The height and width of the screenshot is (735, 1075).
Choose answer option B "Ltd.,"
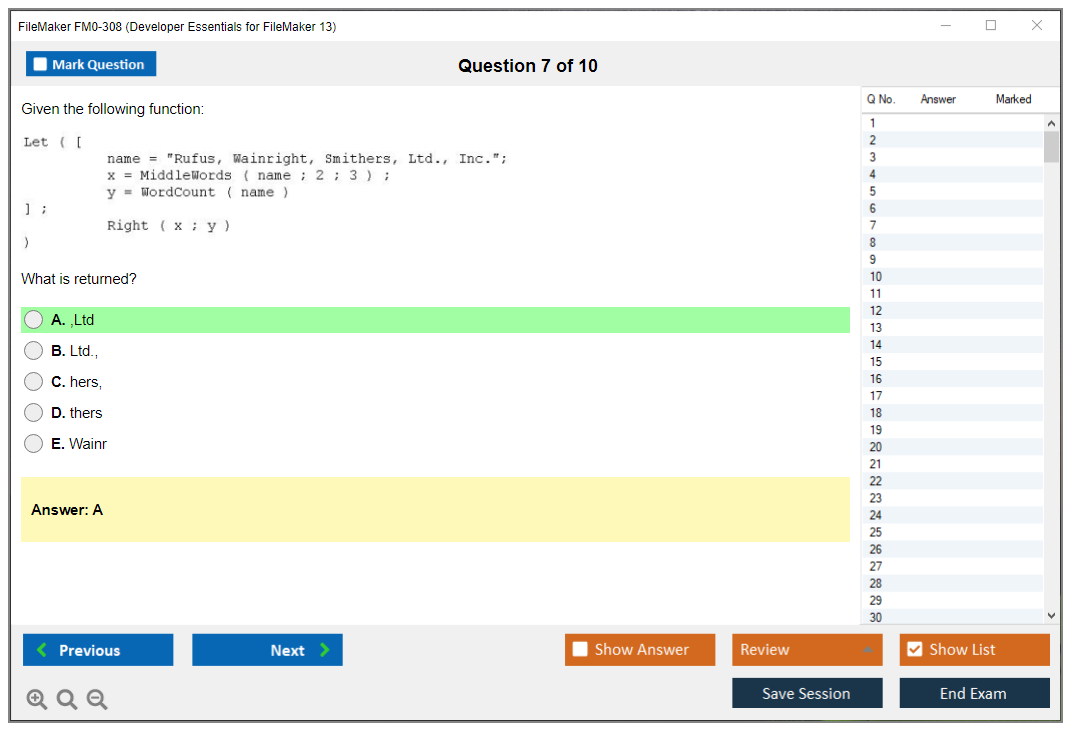[34, 351]
